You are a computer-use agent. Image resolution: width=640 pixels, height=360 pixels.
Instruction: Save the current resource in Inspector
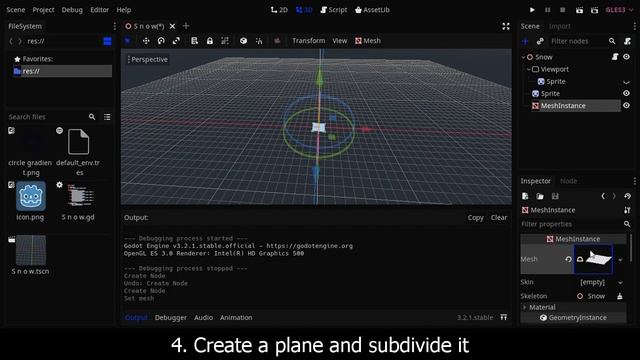pyautogui.click(x=555, y=196)
